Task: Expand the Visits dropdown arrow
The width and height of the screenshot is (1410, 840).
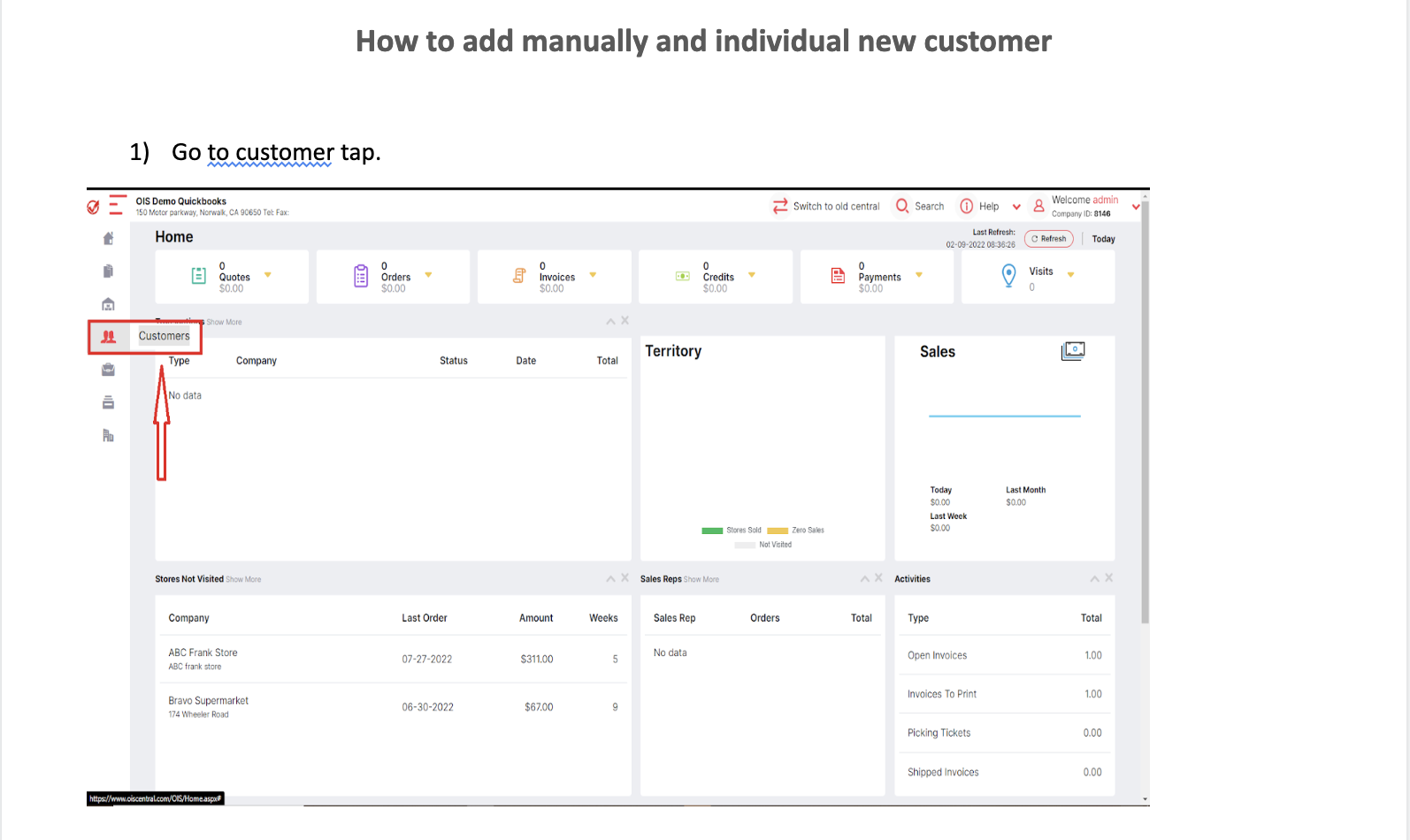Action: [x=1071, y=275]
